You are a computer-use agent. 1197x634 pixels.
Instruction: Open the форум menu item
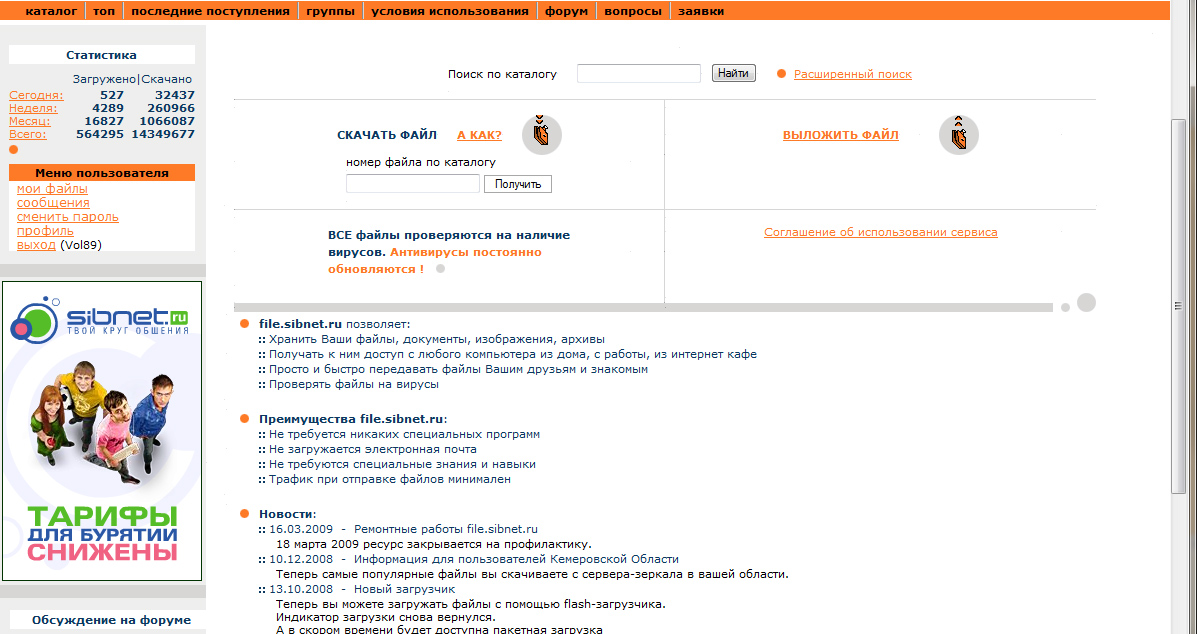coord(566,11)
